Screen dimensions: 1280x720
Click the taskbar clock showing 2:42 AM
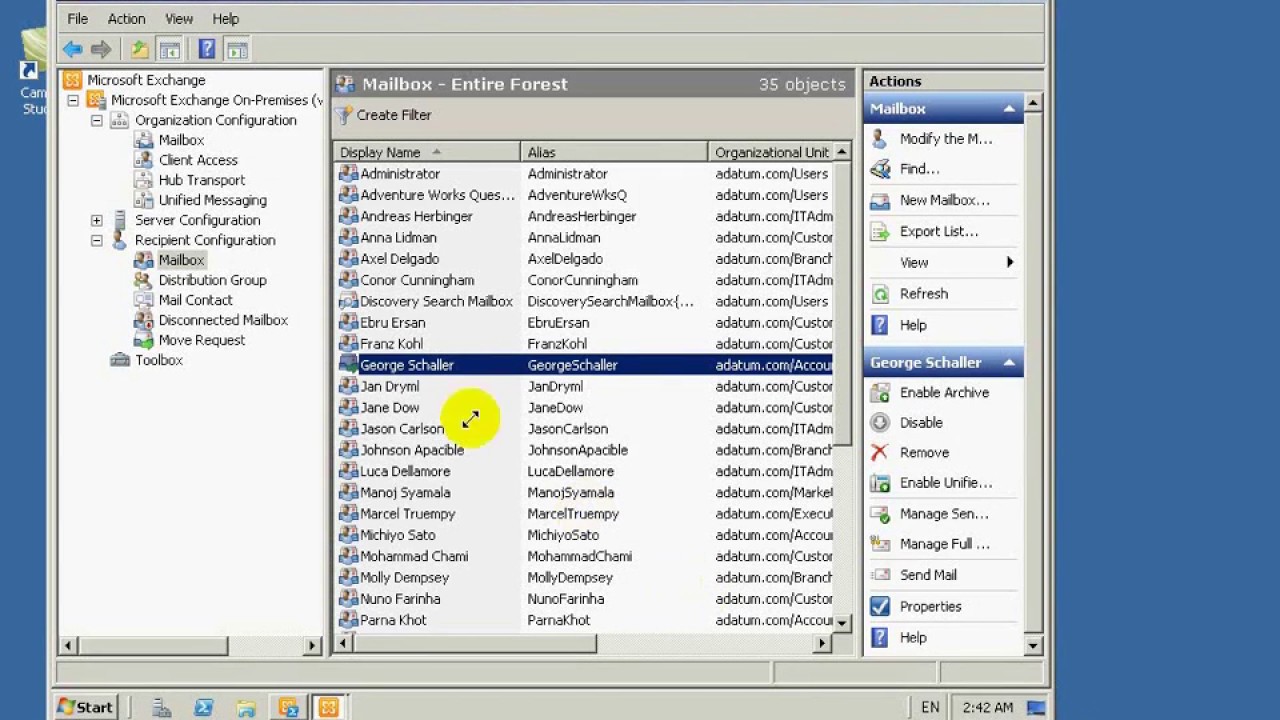click(x=987, y=707)
